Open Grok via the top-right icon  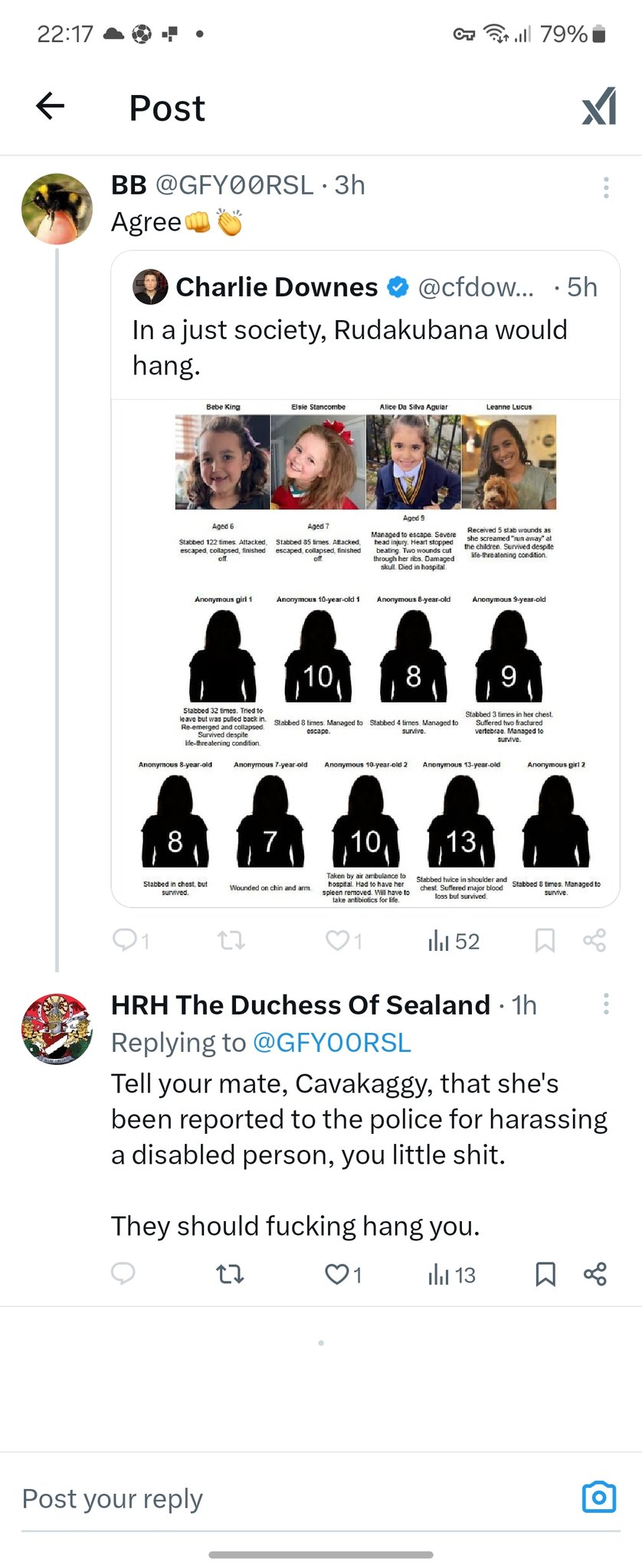(x=598, y=106)
